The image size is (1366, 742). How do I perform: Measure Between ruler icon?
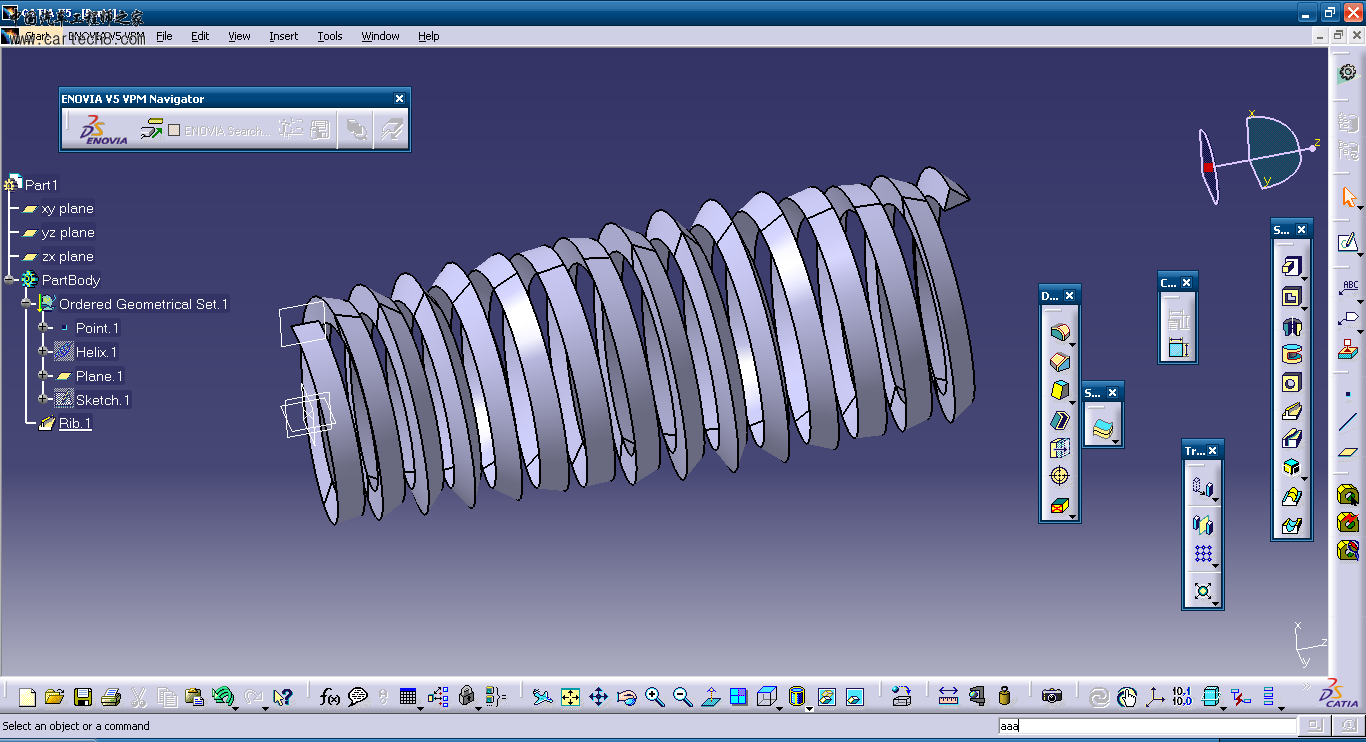948,697
